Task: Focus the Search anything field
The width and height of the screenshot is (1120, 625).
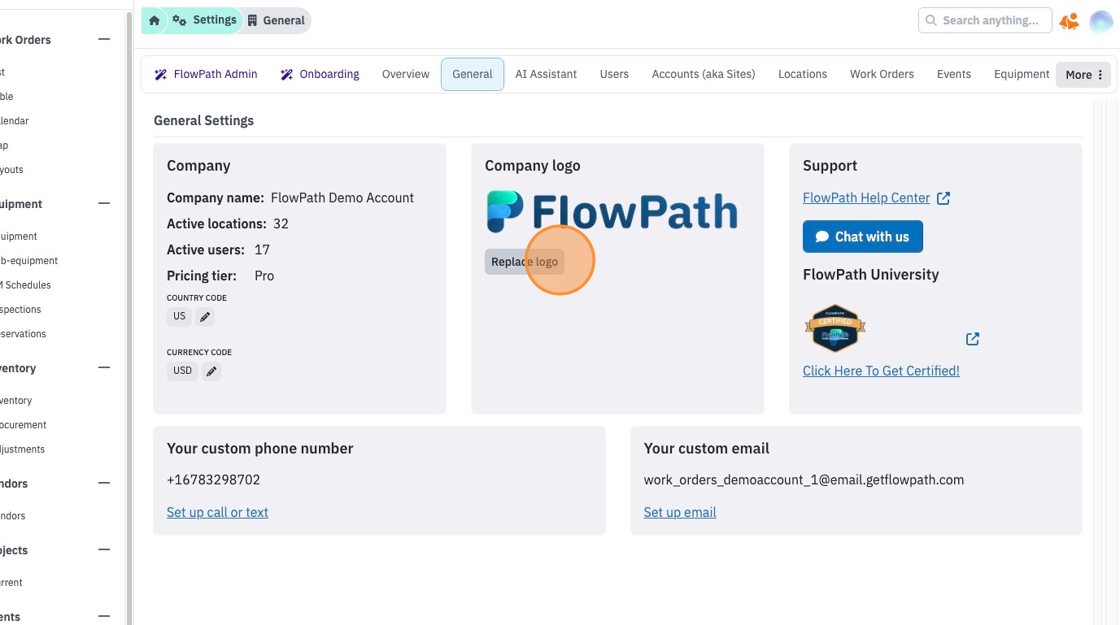Action: 984,21
